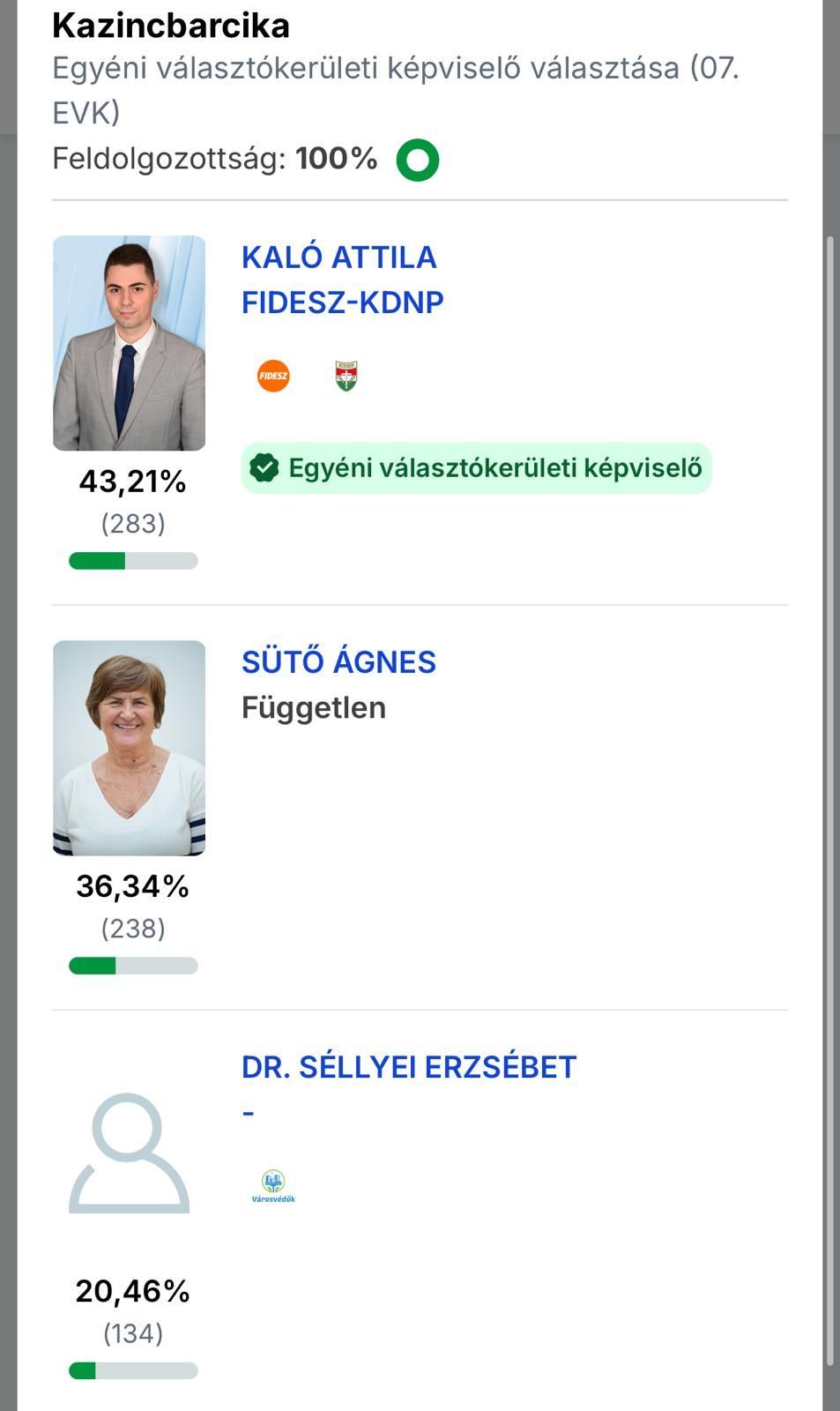Click the placeholder person avatar for Dr. Séllyei

click(130, 1155)
